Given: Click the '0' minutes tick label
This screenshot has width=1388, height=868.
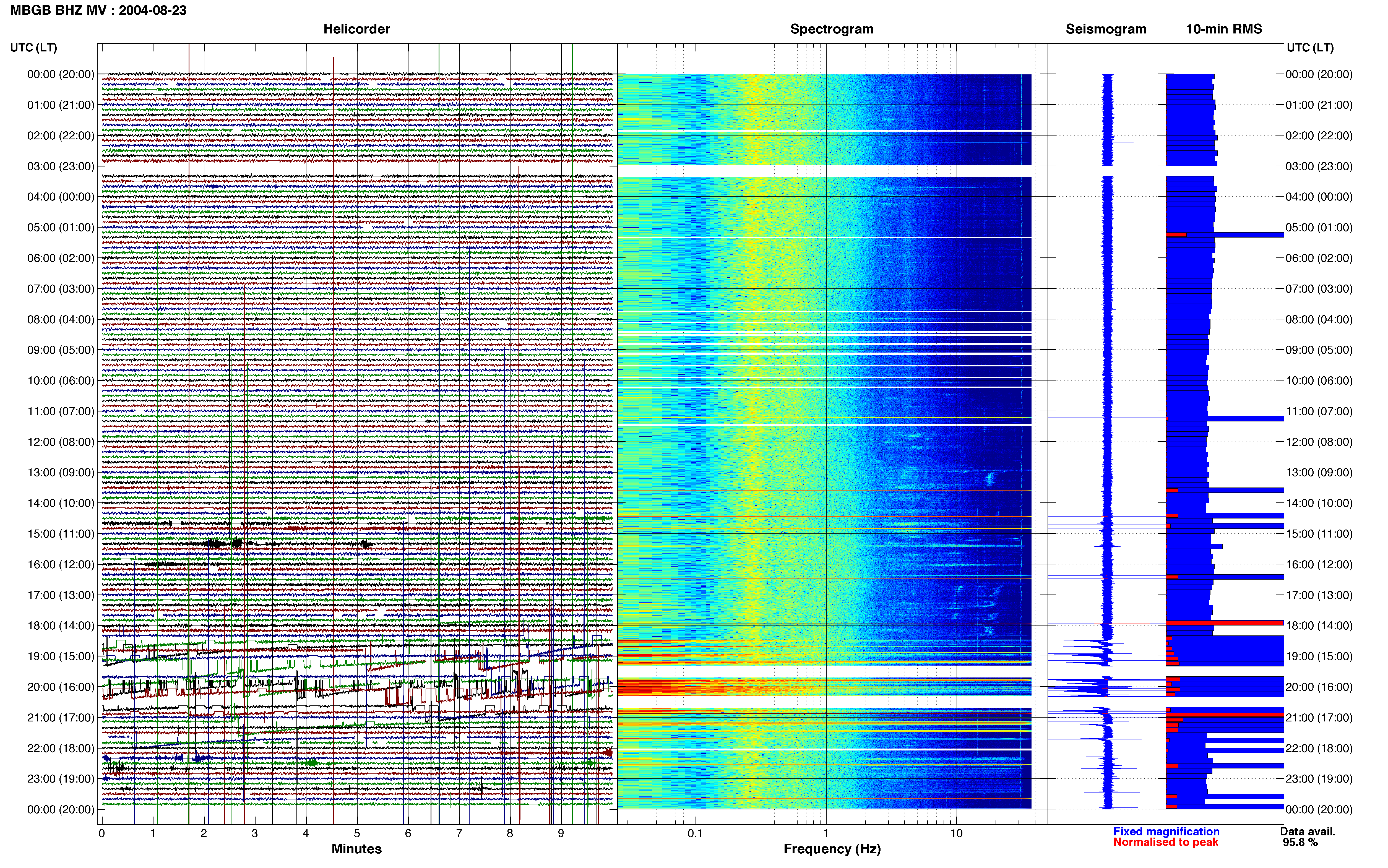Looking at the screenshot, I should tap(101, 833).
